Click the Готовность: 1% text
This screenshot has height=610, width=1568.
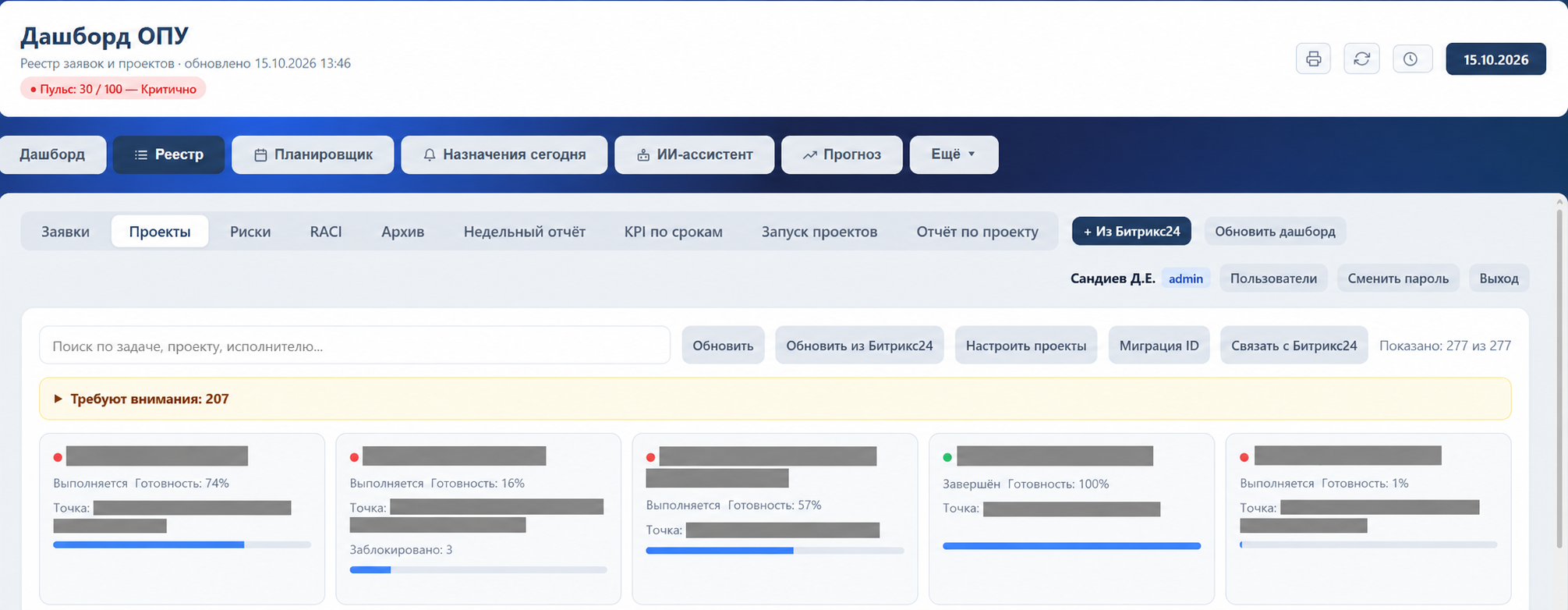tap(1364, 484)
